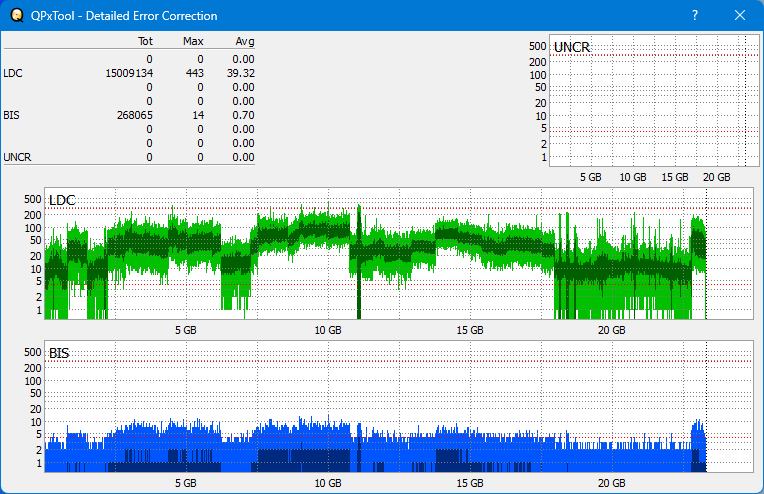Click the 15 GB axis label under UNCR graph

[675, 177]
